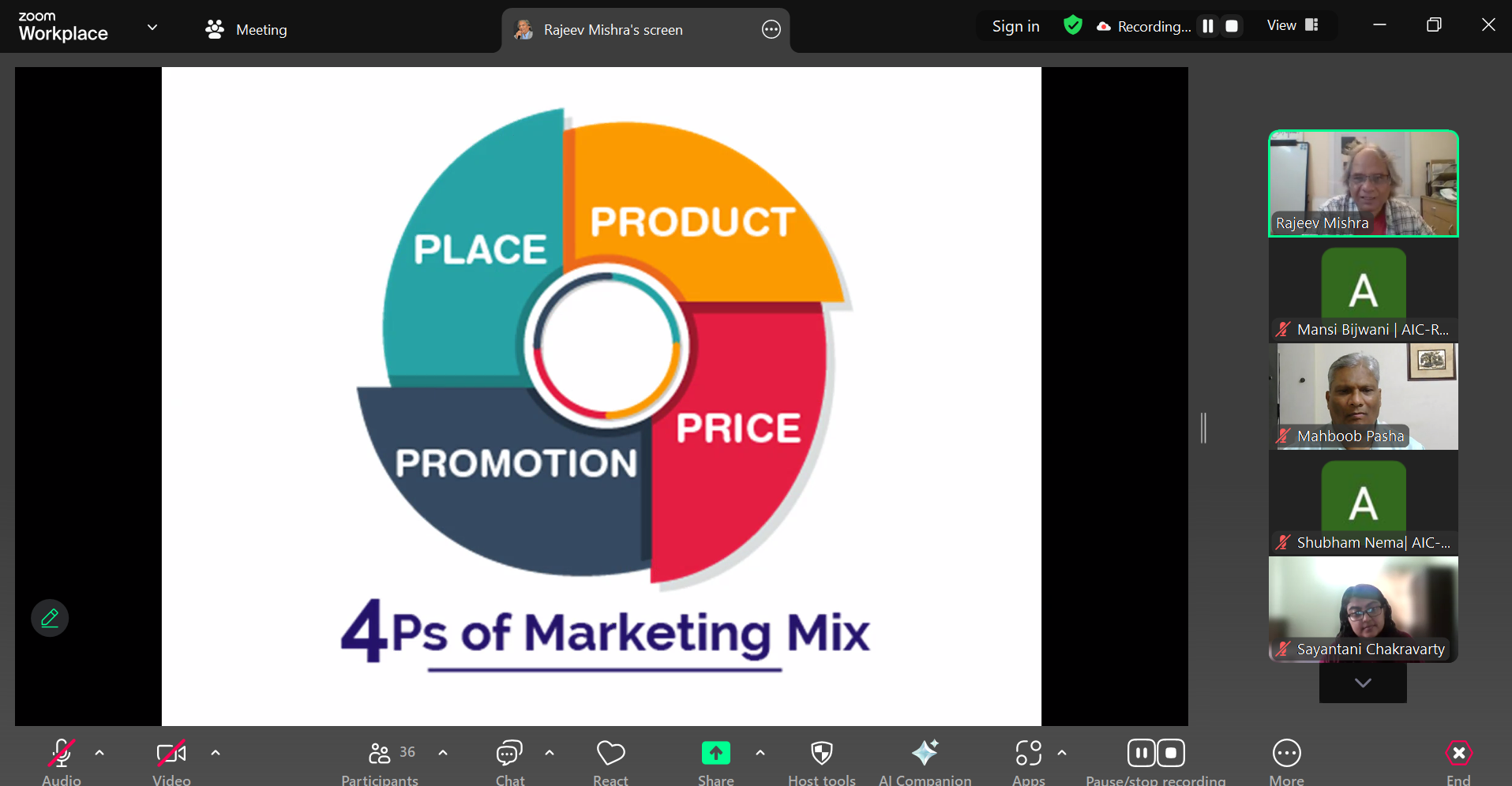The height and width of the screenshot is (786, 1512).
Task: Pause the recording in top bar
Action: 1207,26
